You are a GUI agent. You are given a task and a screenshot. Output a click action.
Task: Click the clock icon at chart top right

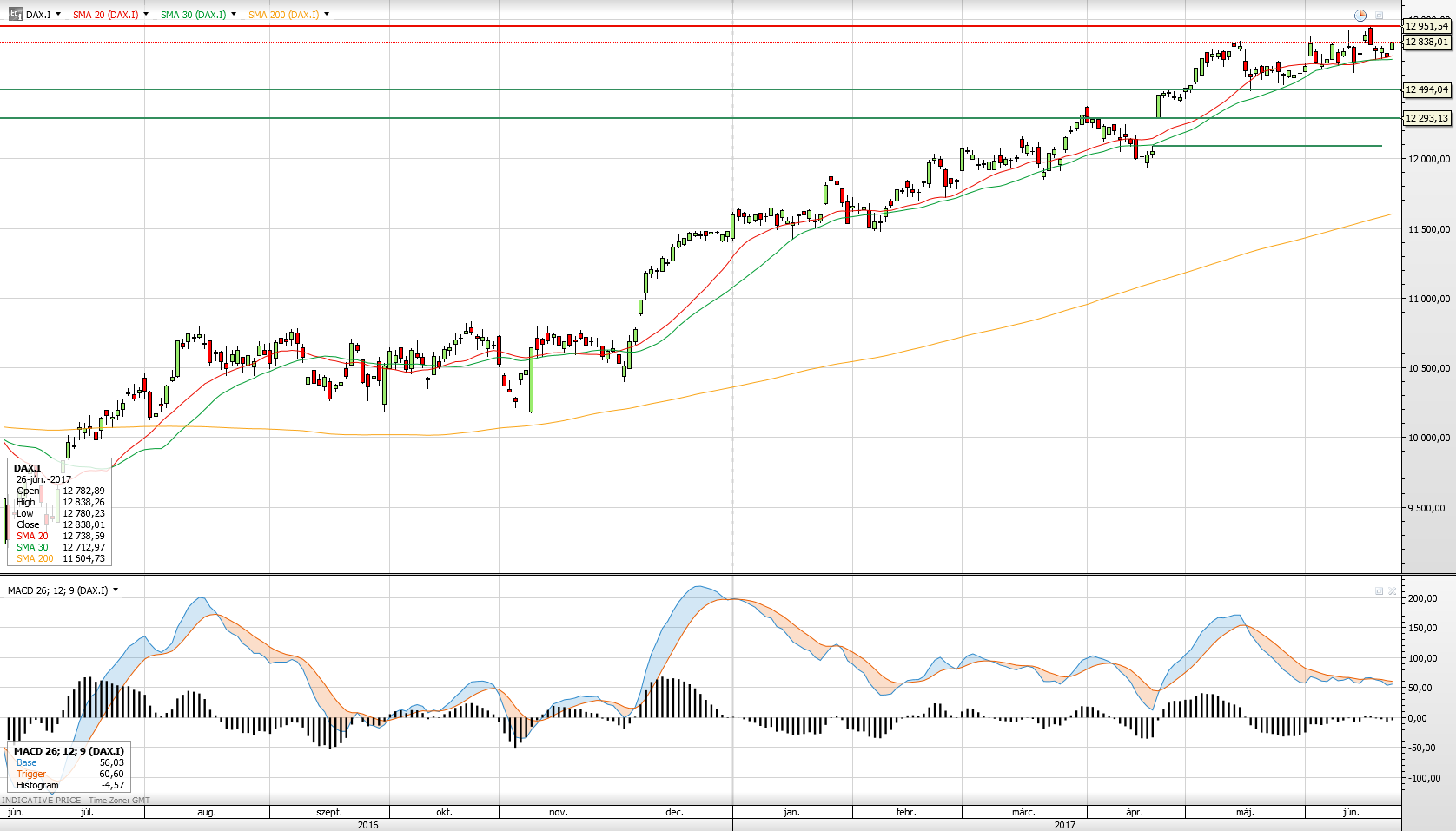pyautogui.click(x=1360, y=16)
